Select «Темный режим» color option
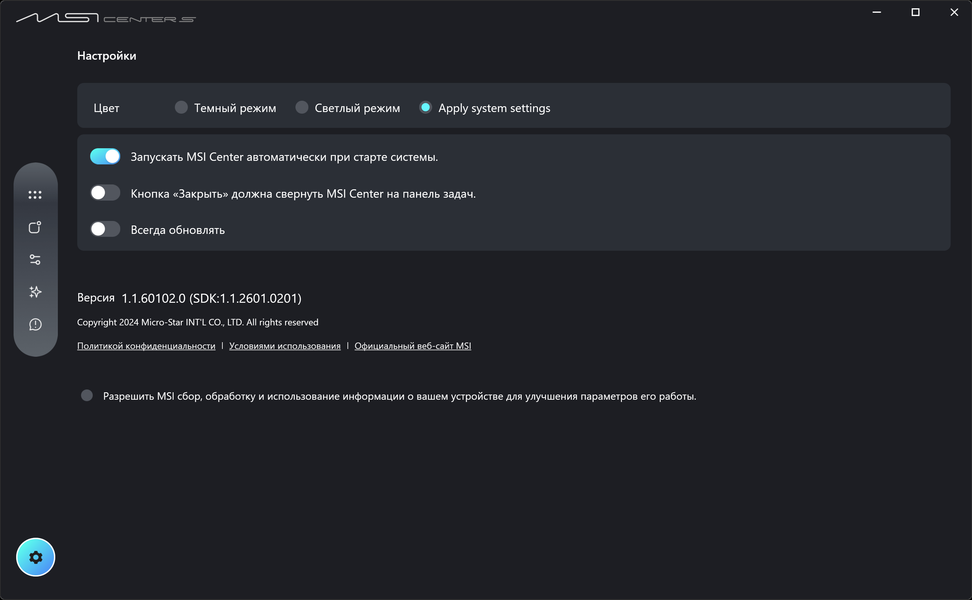Screen dimensions: 972x600 click(181, 108)
